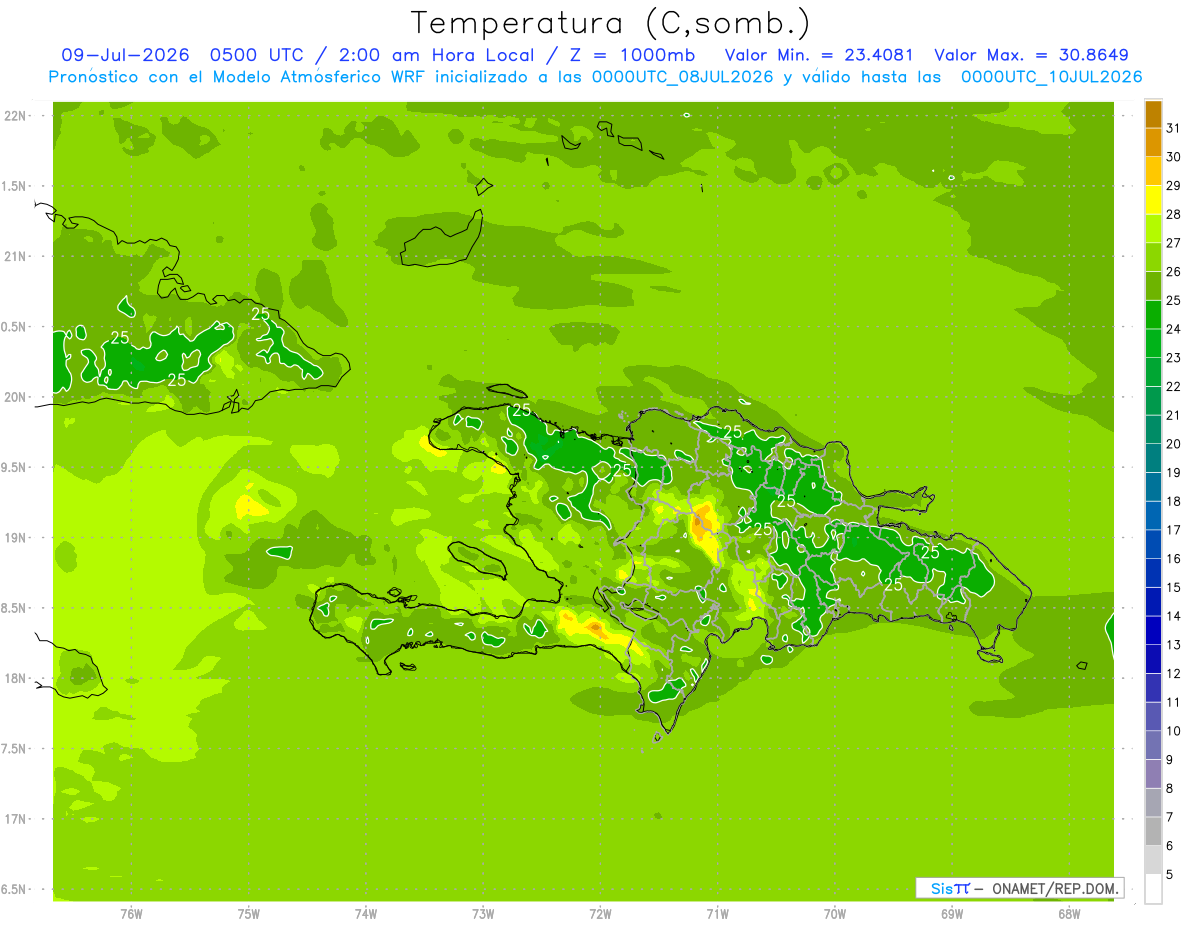Select the 0000UTC_08JUL2026 initialization time
This screenshot has width=1200, height=927.
[x=683, y=77]
